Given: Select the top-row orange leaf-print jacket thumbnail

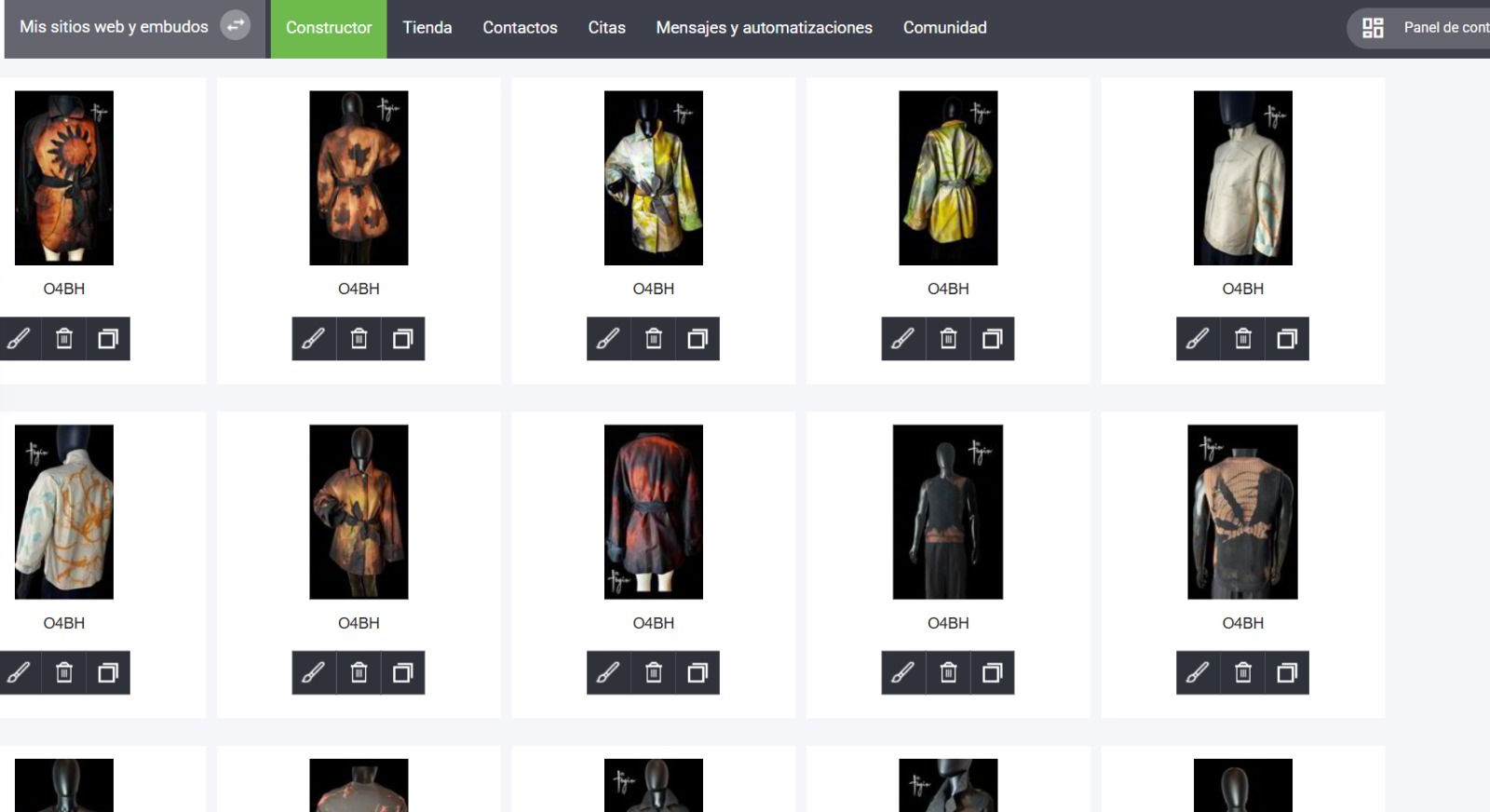Looking at the screenshot, I should [359, 178].
